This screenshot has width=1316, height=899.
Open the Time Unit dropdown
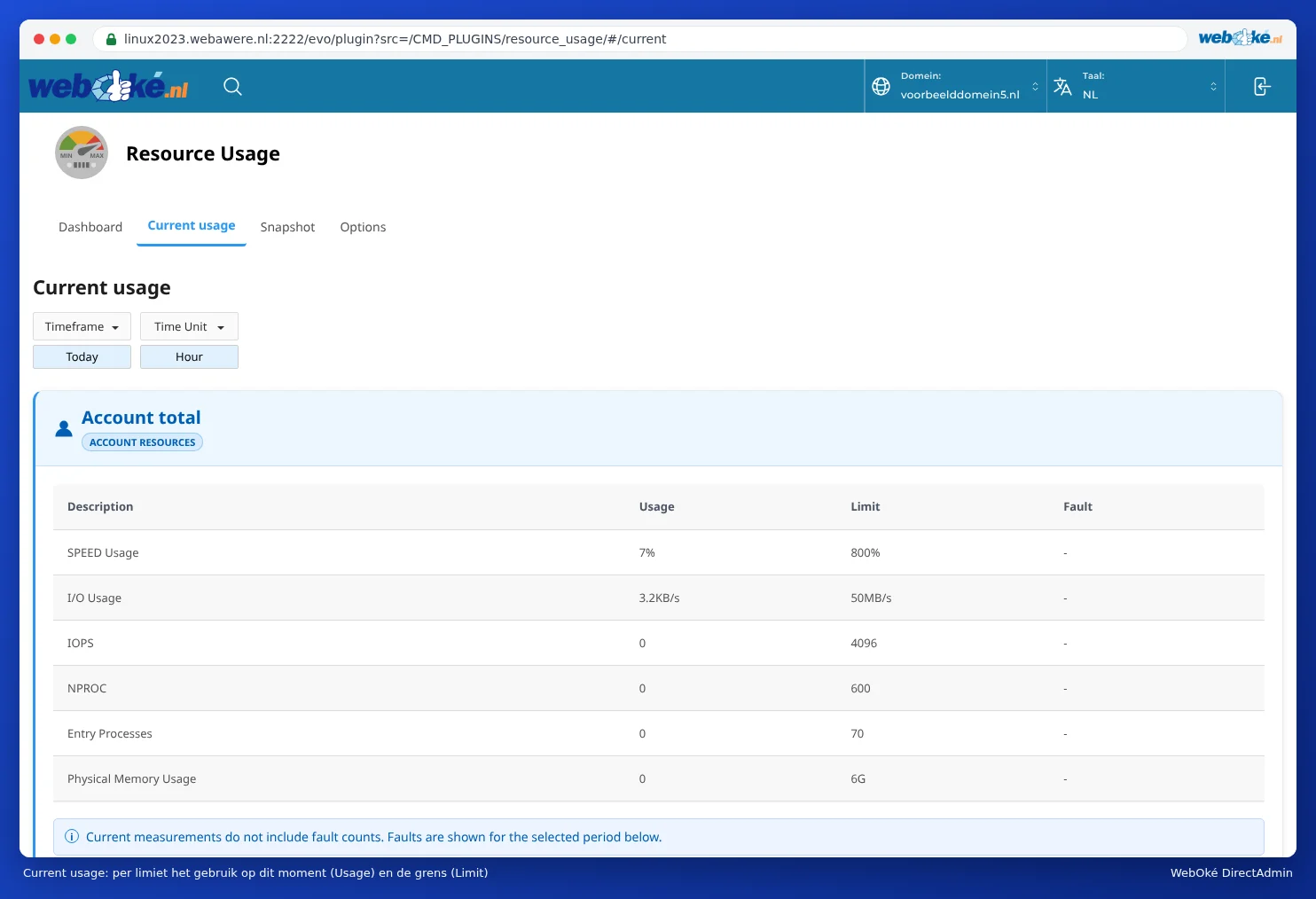pos(189,326)
